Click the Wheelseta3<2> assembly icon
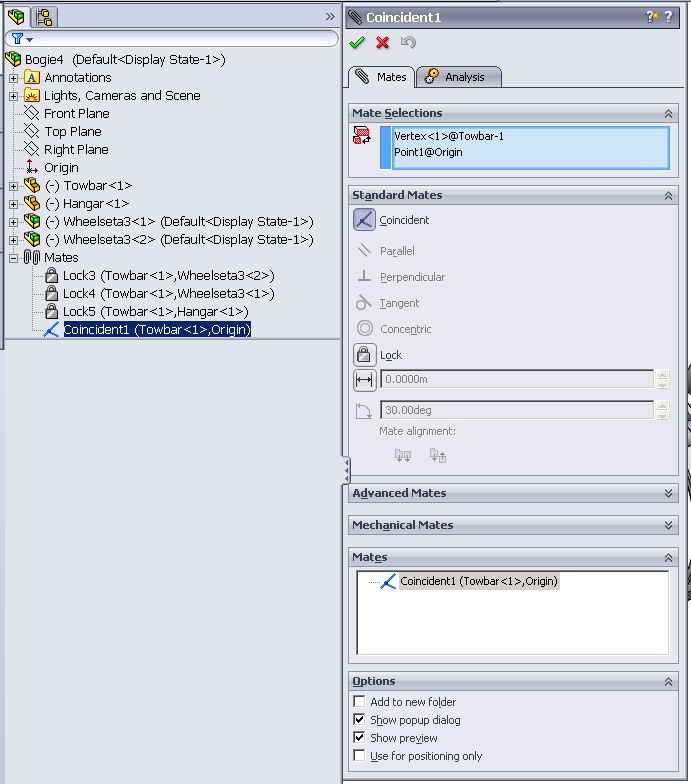Image resolution: width=691 pixels, height=784 pixels. (x=32, y=240)
